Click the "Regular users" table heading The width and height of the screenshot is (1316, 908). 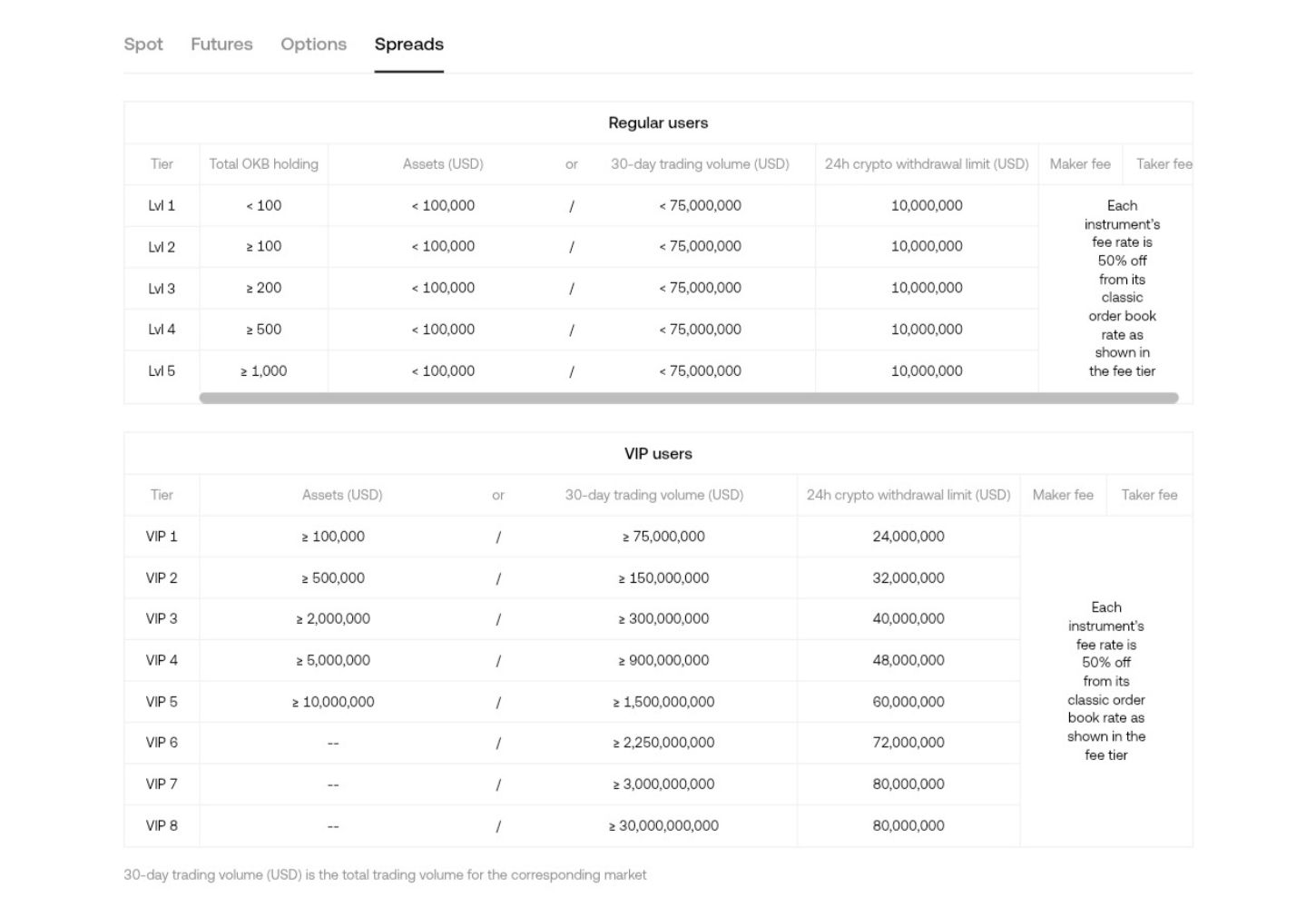pyautogui.click(x=658, y=123)
